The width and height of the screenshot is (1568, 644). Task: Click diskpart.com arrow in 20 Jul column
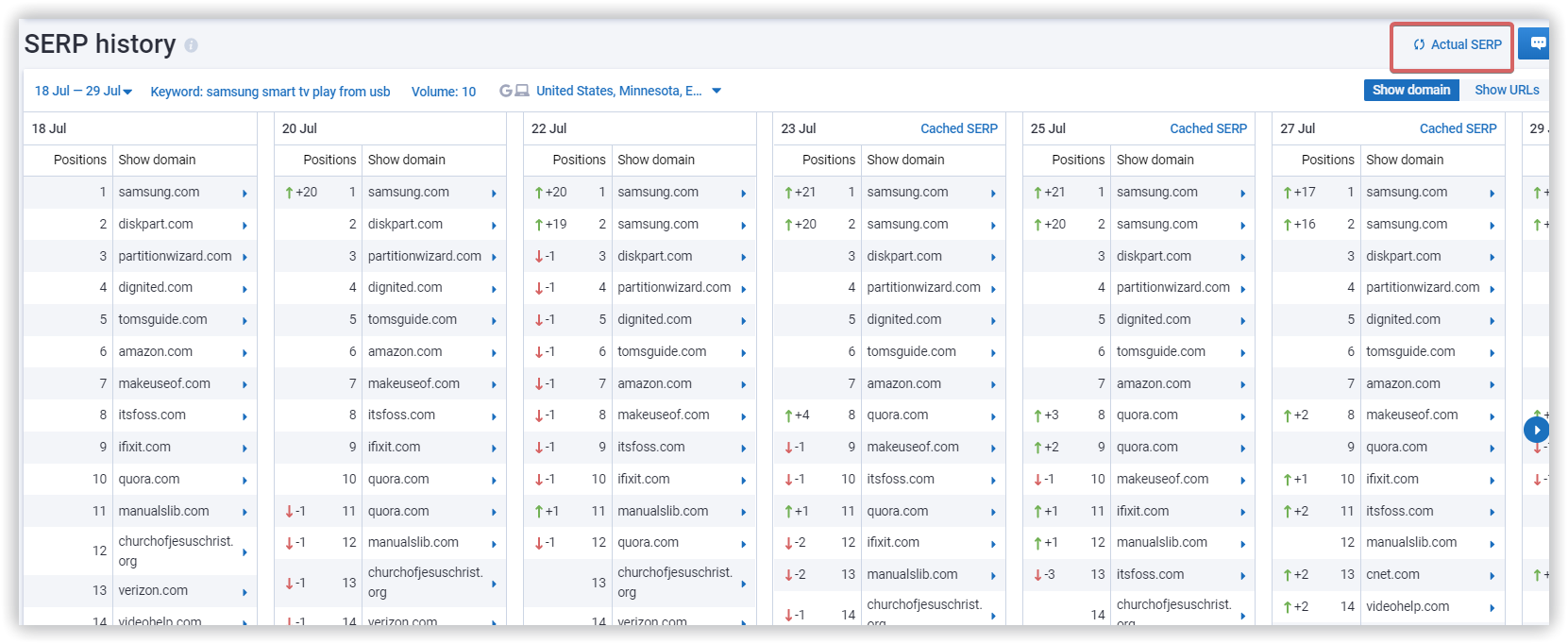[x=494, y=226]
